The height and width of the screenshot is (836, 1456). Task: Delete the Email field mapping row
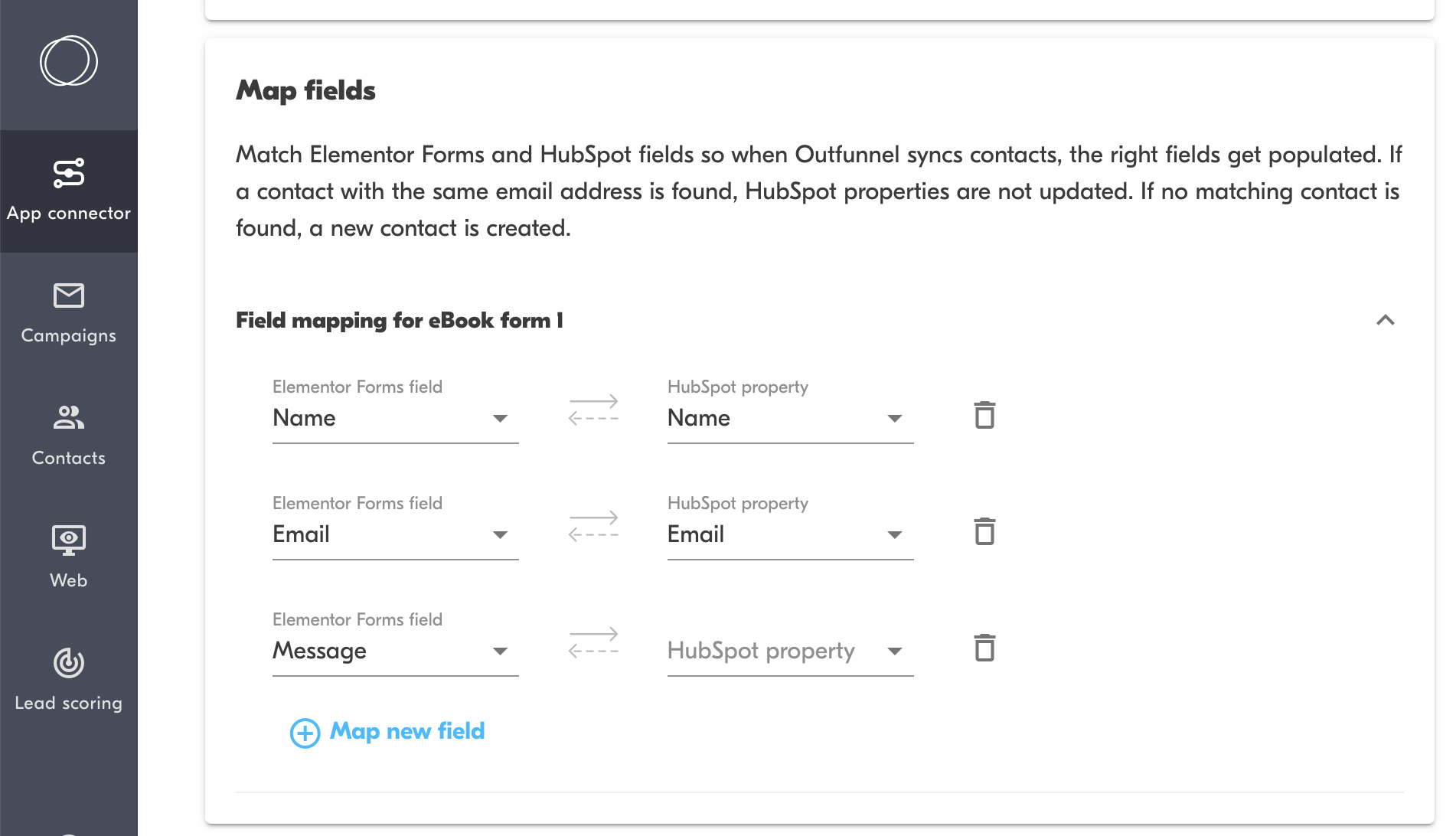point(984,532)
